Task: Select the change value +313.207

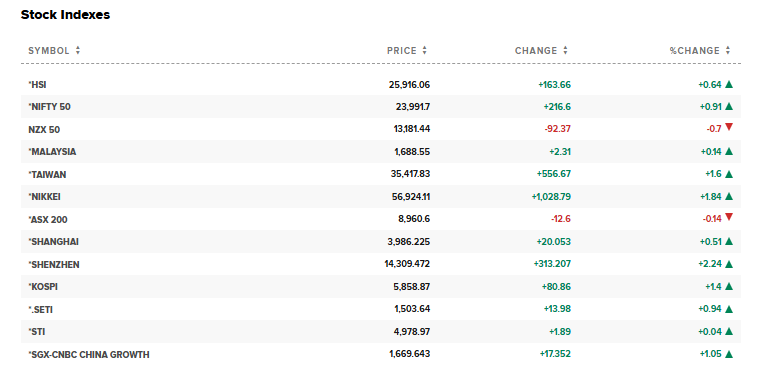Action: coord(552,264)
